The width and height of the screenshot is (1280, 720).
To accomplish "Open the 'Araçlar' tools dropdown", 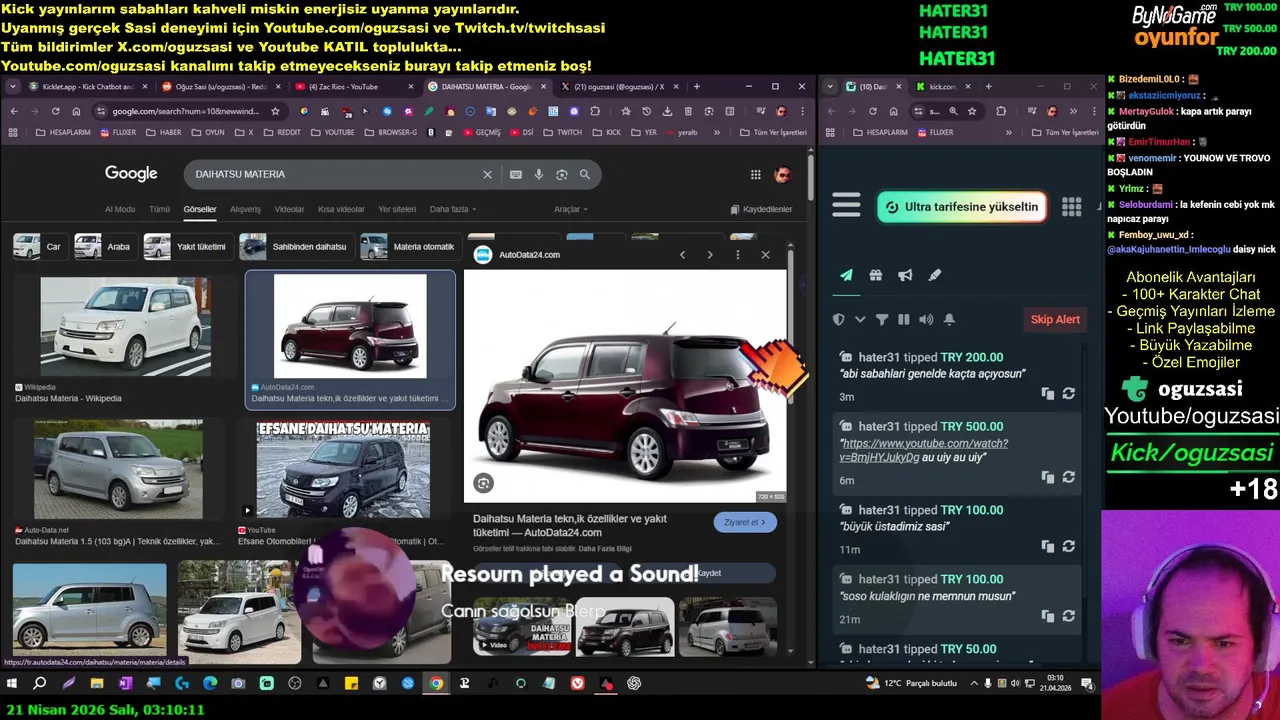I will click(x=571, y=209).
